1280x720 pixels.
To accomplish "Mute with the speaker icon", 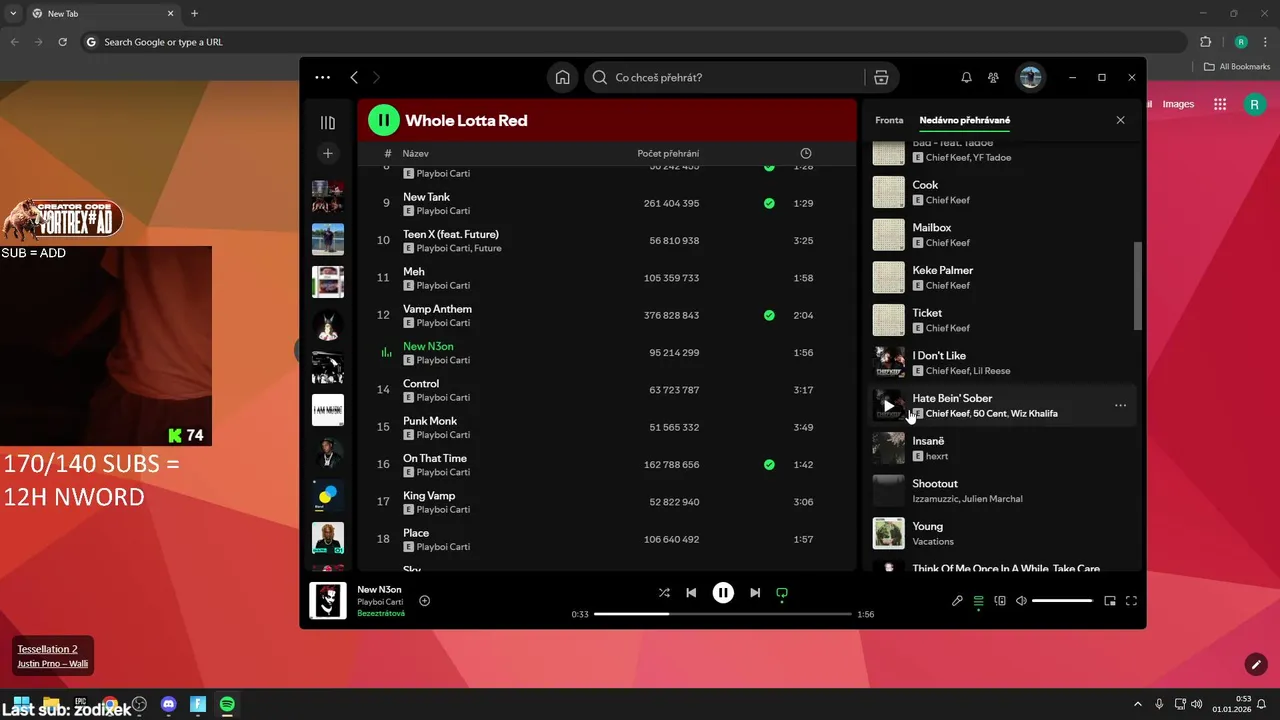I will pyautogui.click(x=1021, y=601).
